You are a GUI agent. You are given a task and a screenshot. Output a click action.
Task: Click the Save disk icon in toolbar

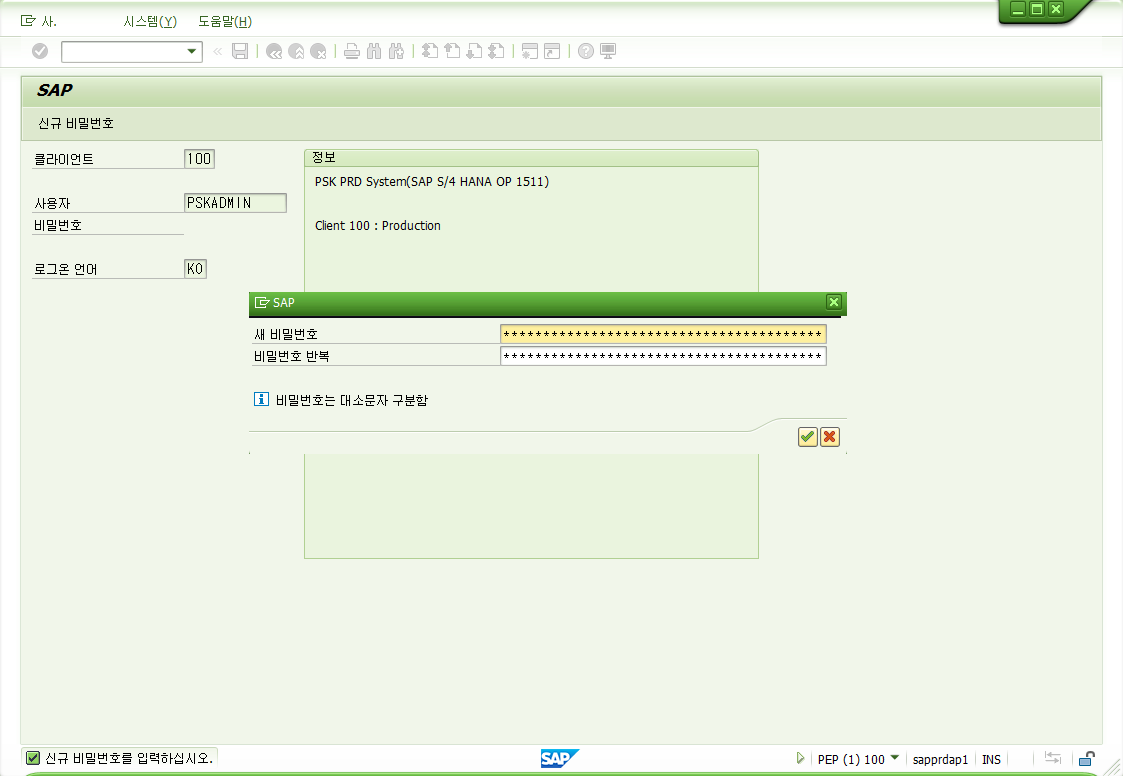pos(240,51)
